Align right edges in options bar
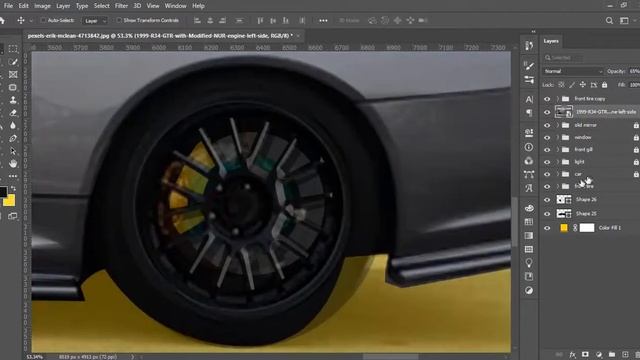This screenshot has height=360, width=640. coord(222,20)
